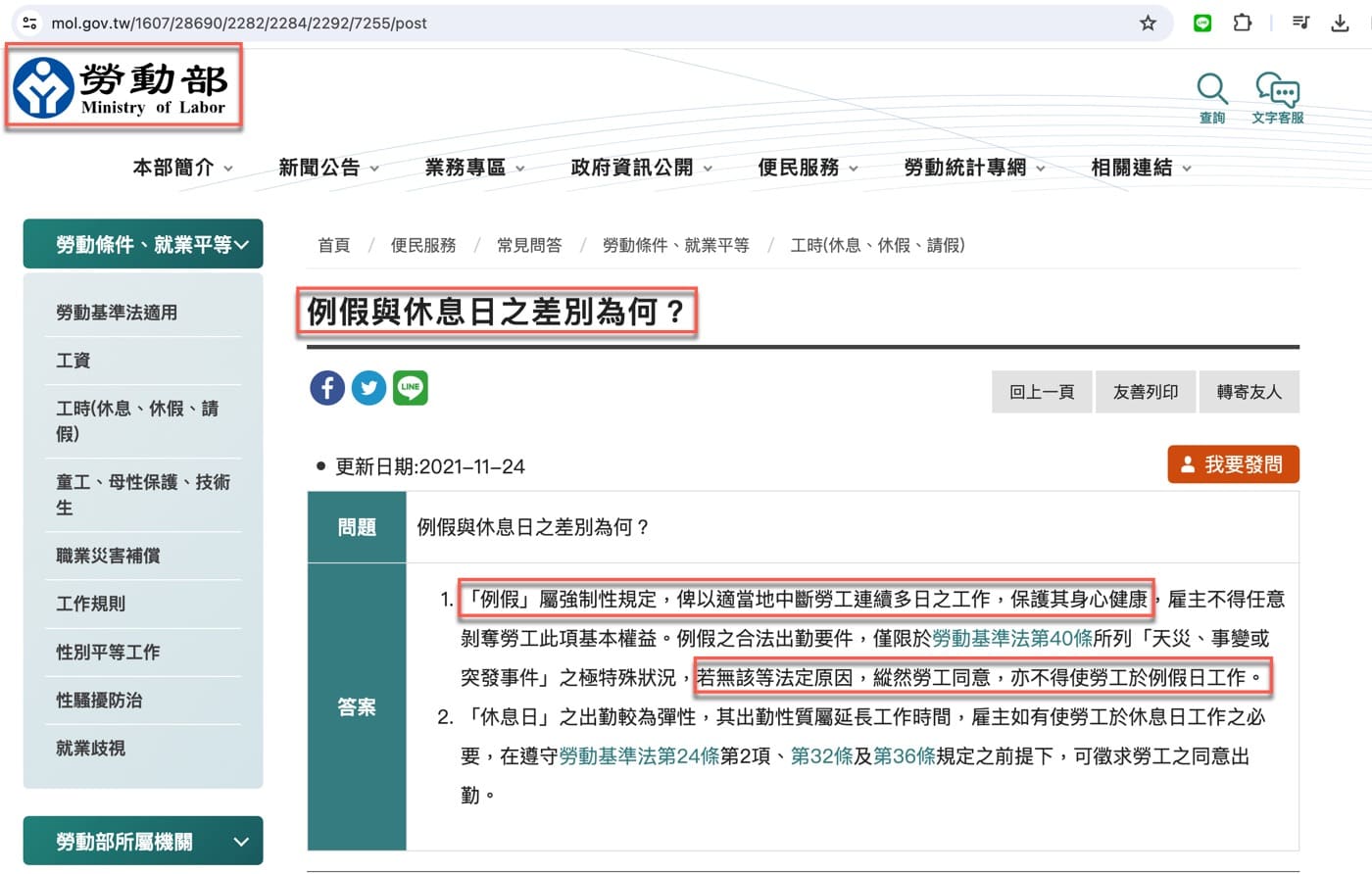Open 性別平等工作 in the sidebar
This screenshot has height=874, width=1372.
point(108,652)
